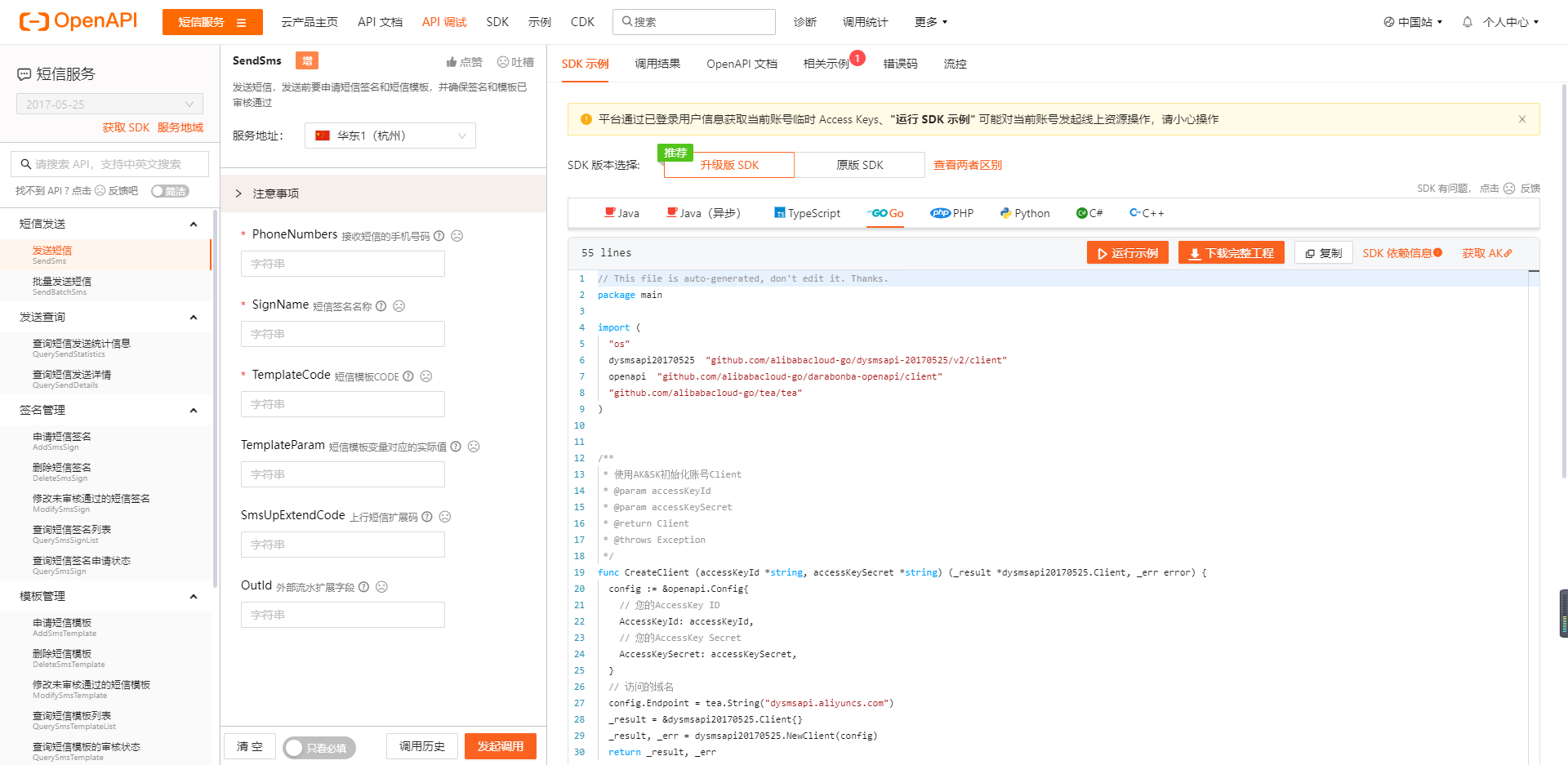This screenshot has height=765, width=1568.
Task: Choose the 原版 SDK option
Action: (x=860, y=165)
